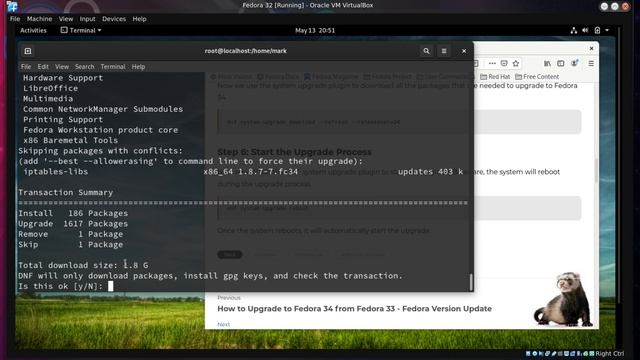The height and width of the screenshot is (360, 640).
Task: Click the 'Transaction Summary' text in terminal
Action: coord(65,192)
